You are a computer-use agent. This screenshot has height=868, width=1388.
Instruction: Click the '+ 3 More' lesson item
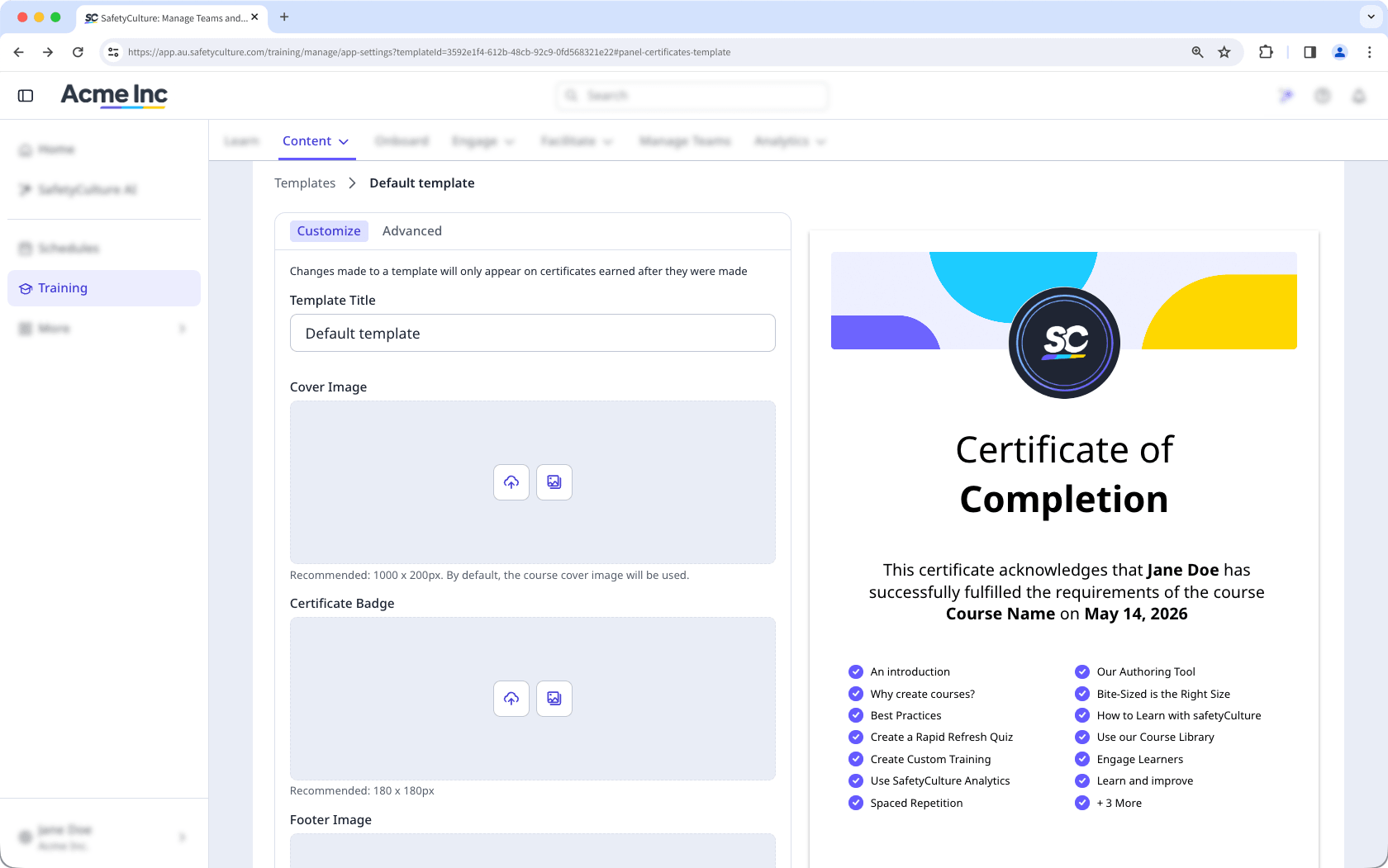1119,803
